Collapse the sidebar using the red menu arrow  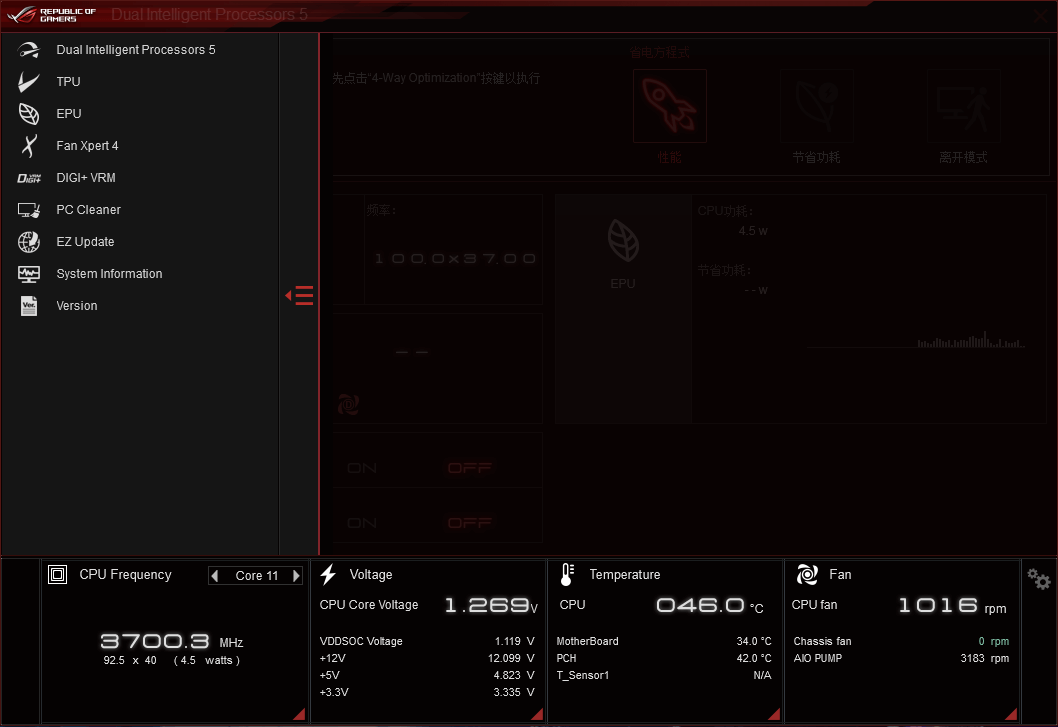pyautogui.click(x=300, y=295)
